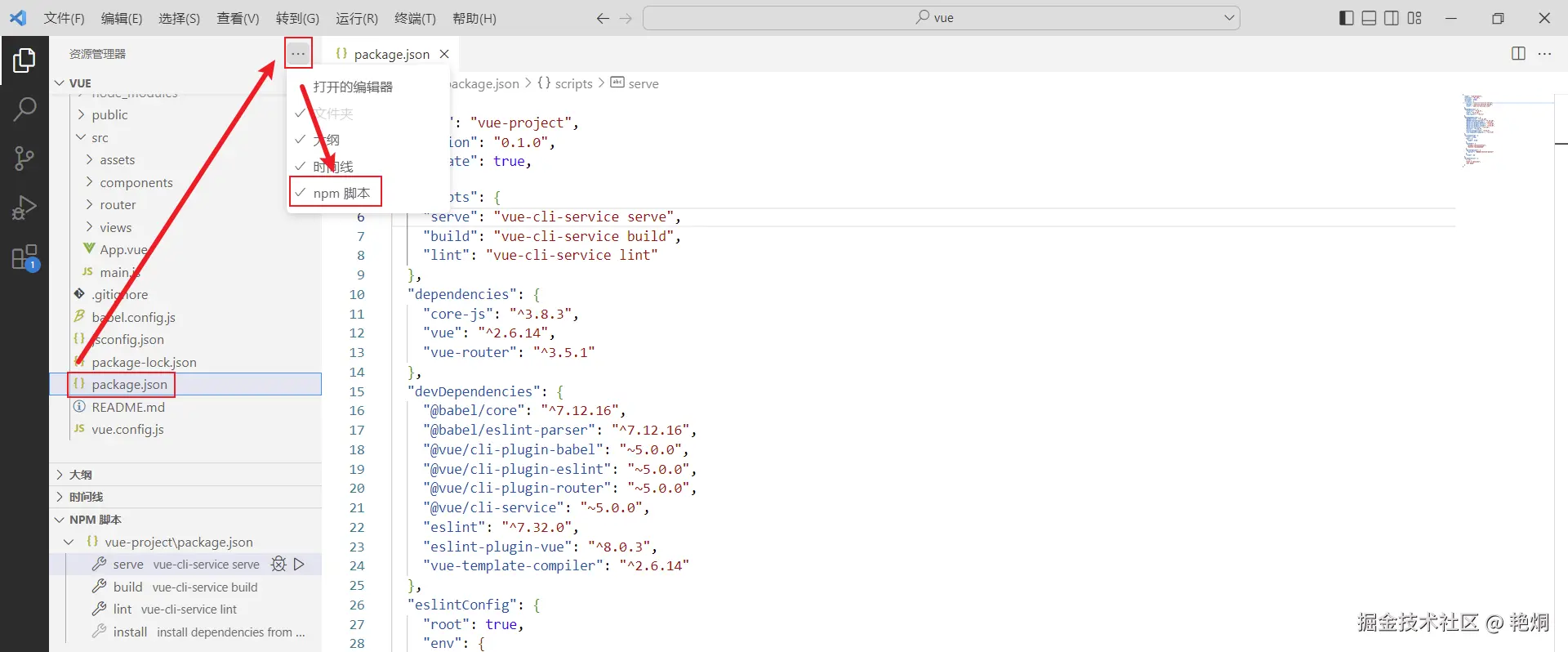Image resolution: width=1568 pixels, height=652 pixels.
Task: Open the 终端(T) menu
Action: tap(415, 18)
